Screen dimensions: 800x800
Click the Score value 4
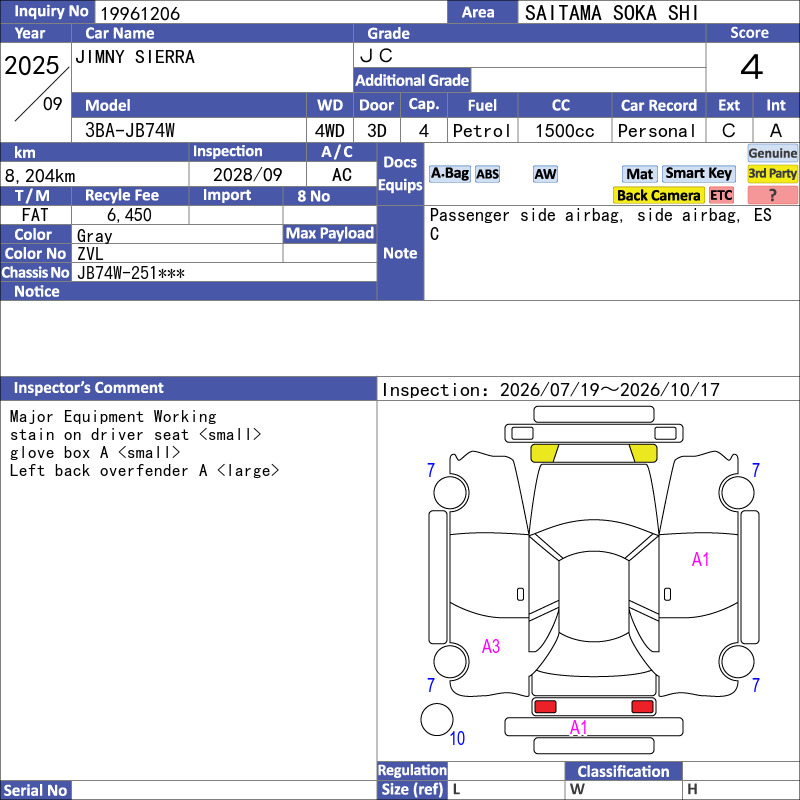(x=752, y=67)
